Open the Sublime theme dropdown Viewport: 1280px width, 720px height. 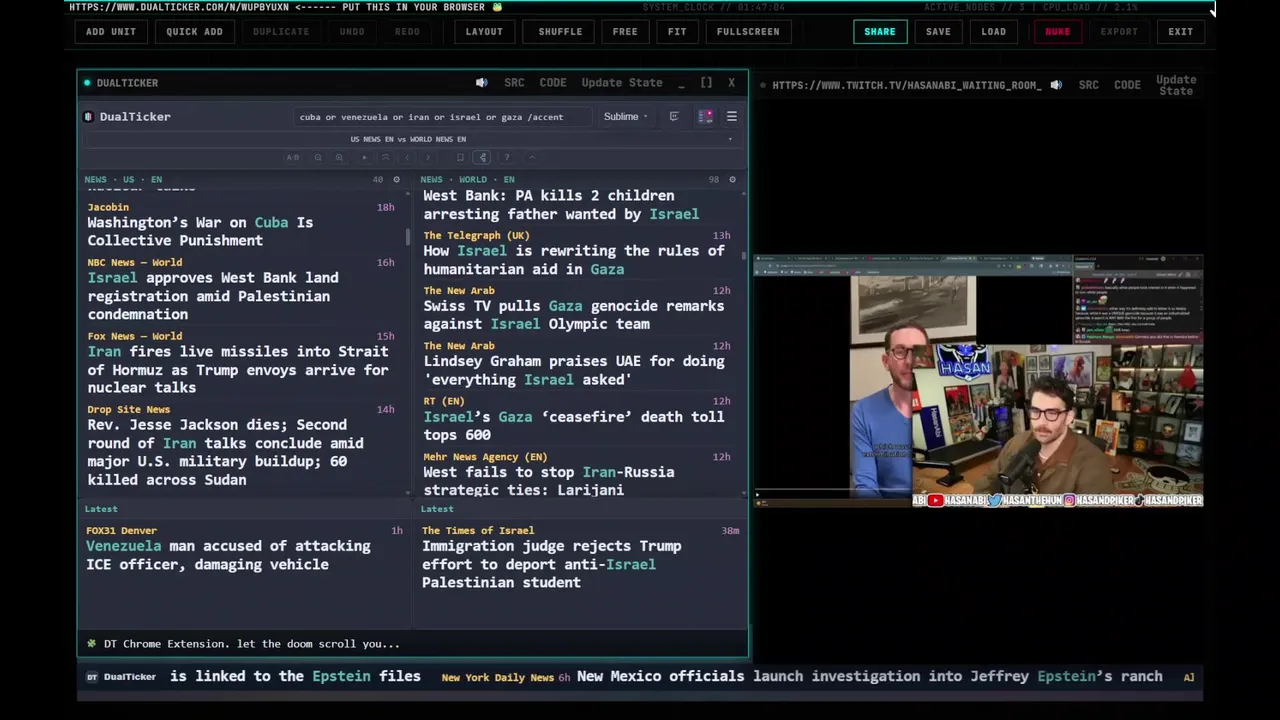pos(625,117)
